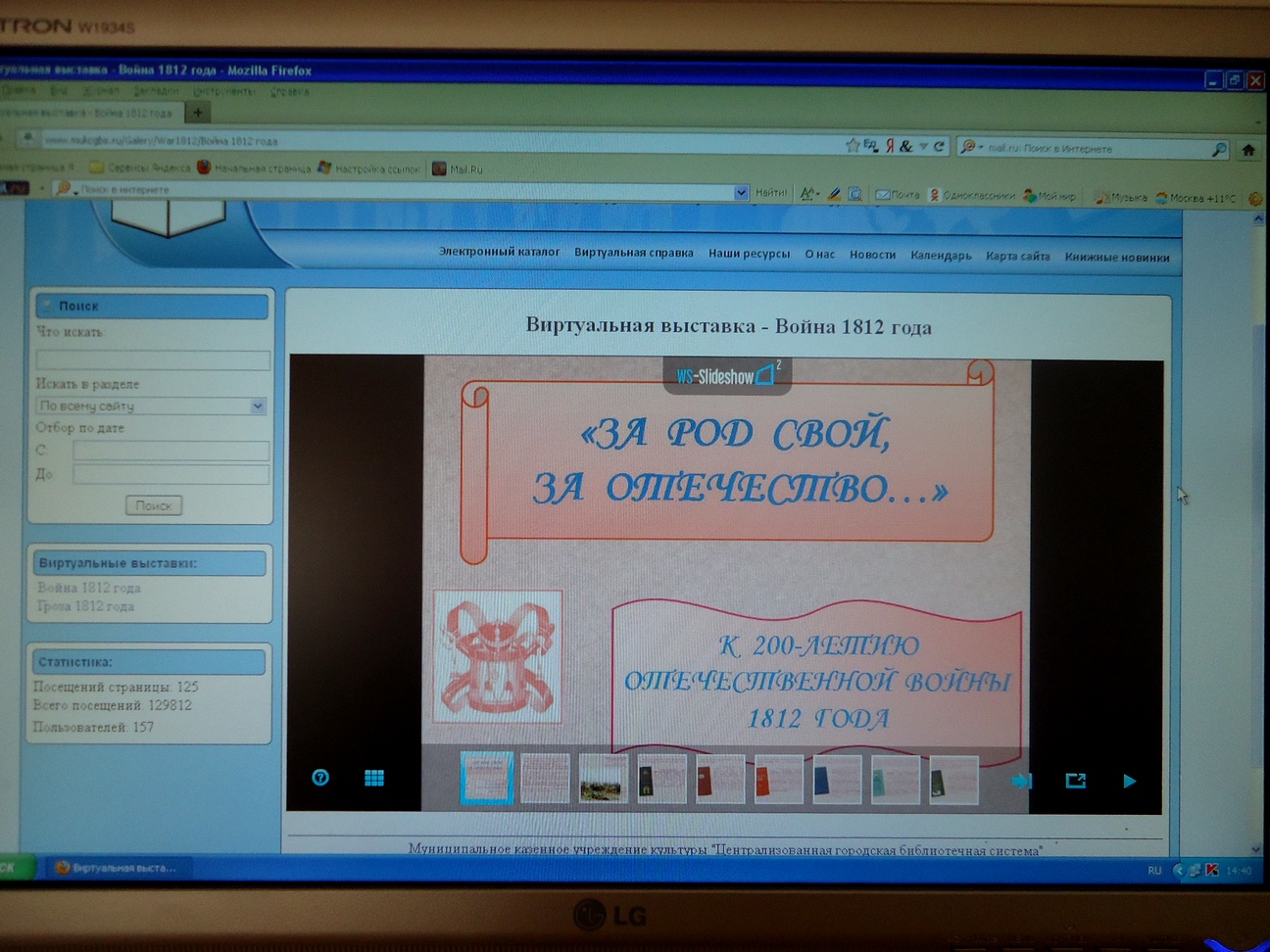This screenshot has height=952, width=1270.
Task: Click the taskbar clock
Action: (1239, 870)
